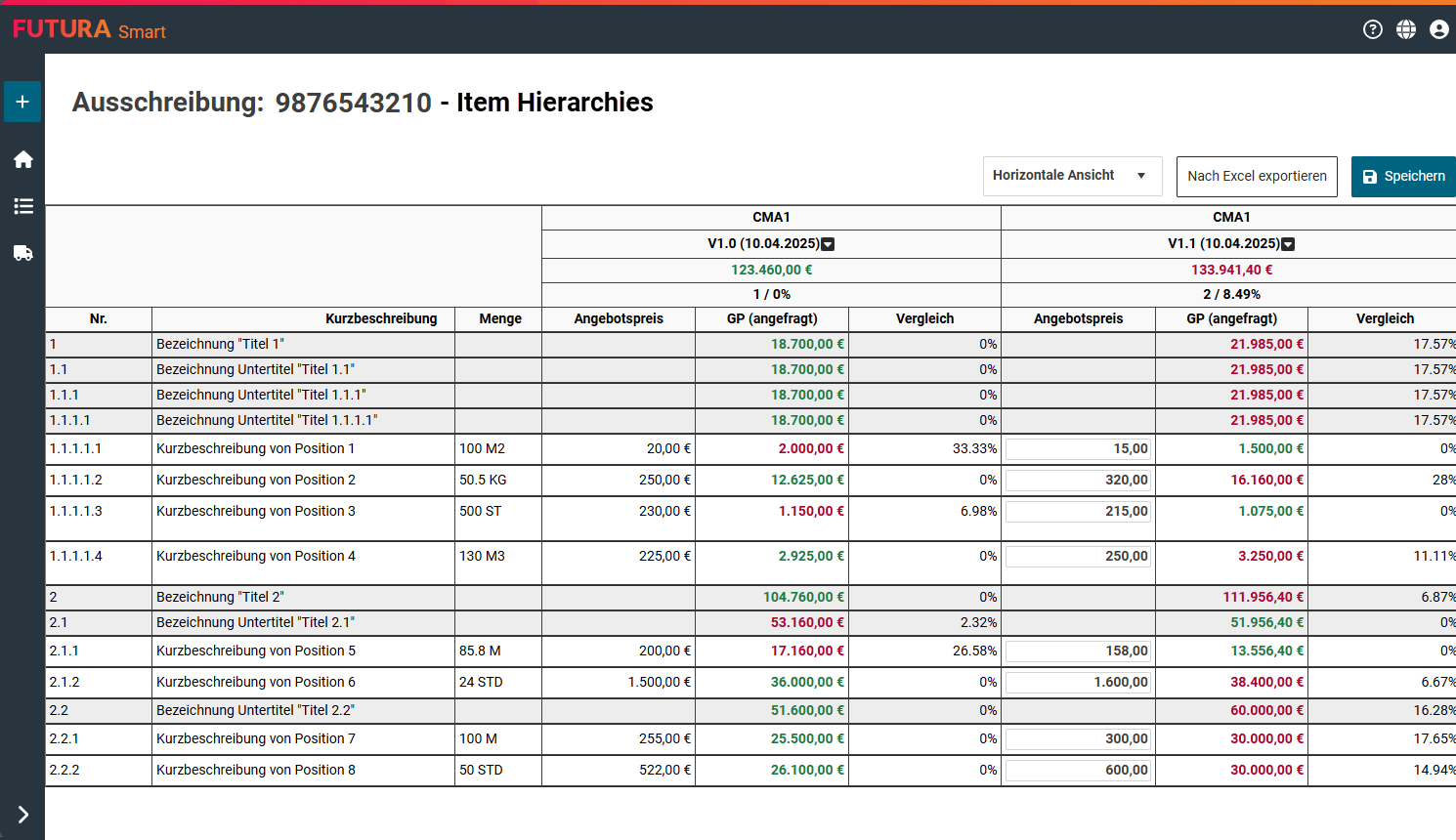Image resolution: width=1456 pixels, height=840 pixels.
Task: Click the price input showing 15,00
Action: pyautogui.click(x=1079, y=448)
